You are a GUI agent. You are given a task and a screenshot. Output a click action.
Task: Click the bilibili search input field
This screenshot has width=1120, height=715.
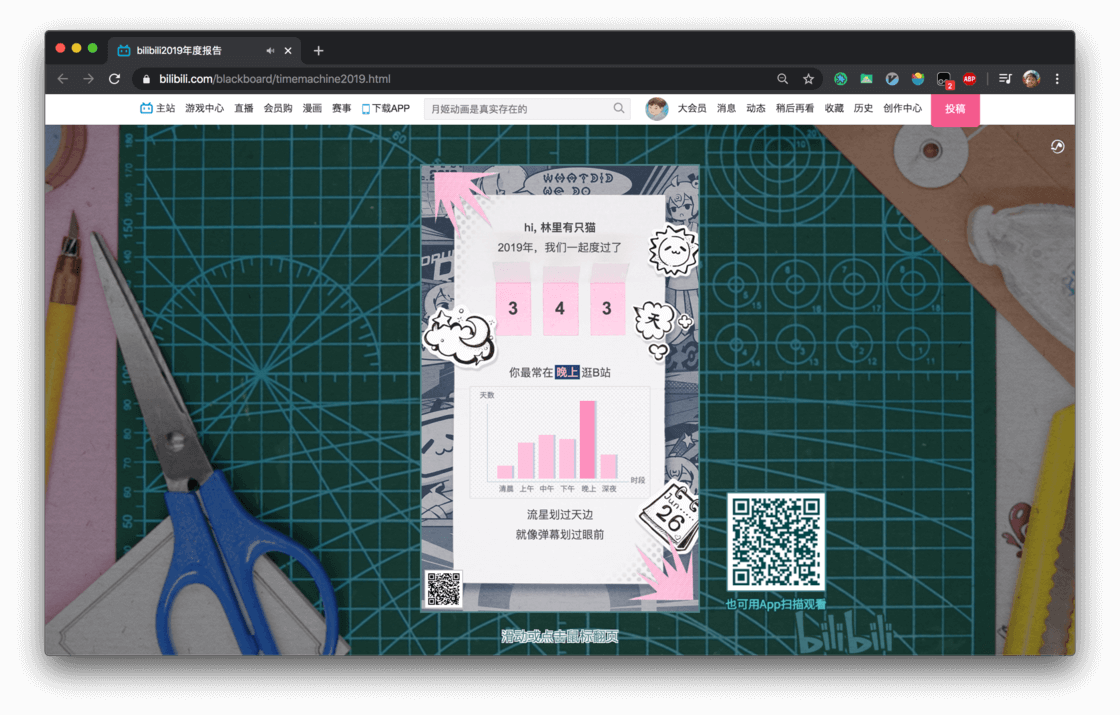(x=519, y=109)
